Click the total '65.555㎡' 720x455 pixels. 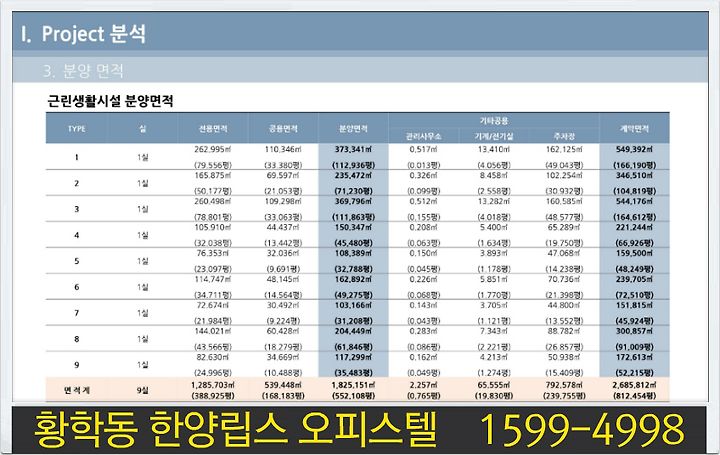[x=494, y=385]
